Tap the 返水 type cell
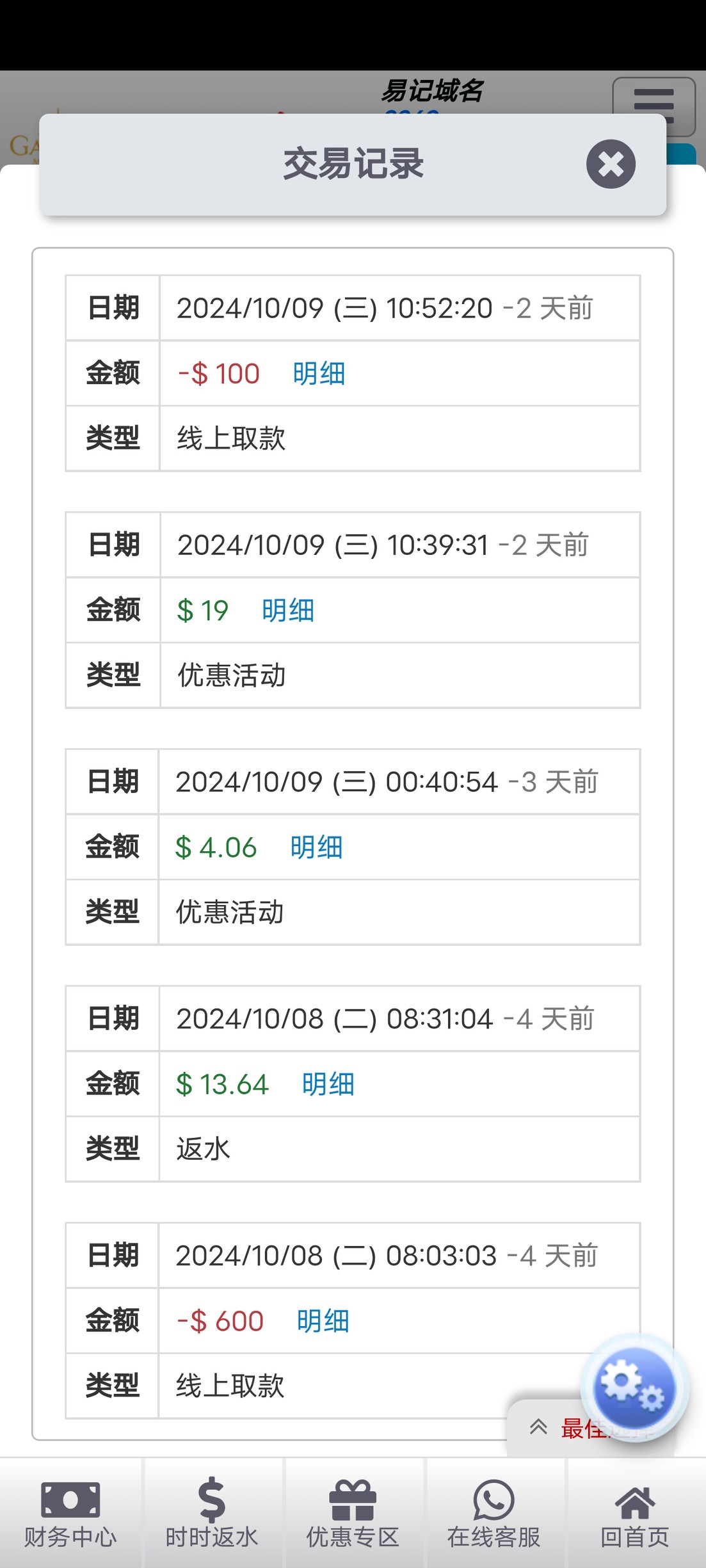Screen dimensions: 706x1568 (203, 1149)
